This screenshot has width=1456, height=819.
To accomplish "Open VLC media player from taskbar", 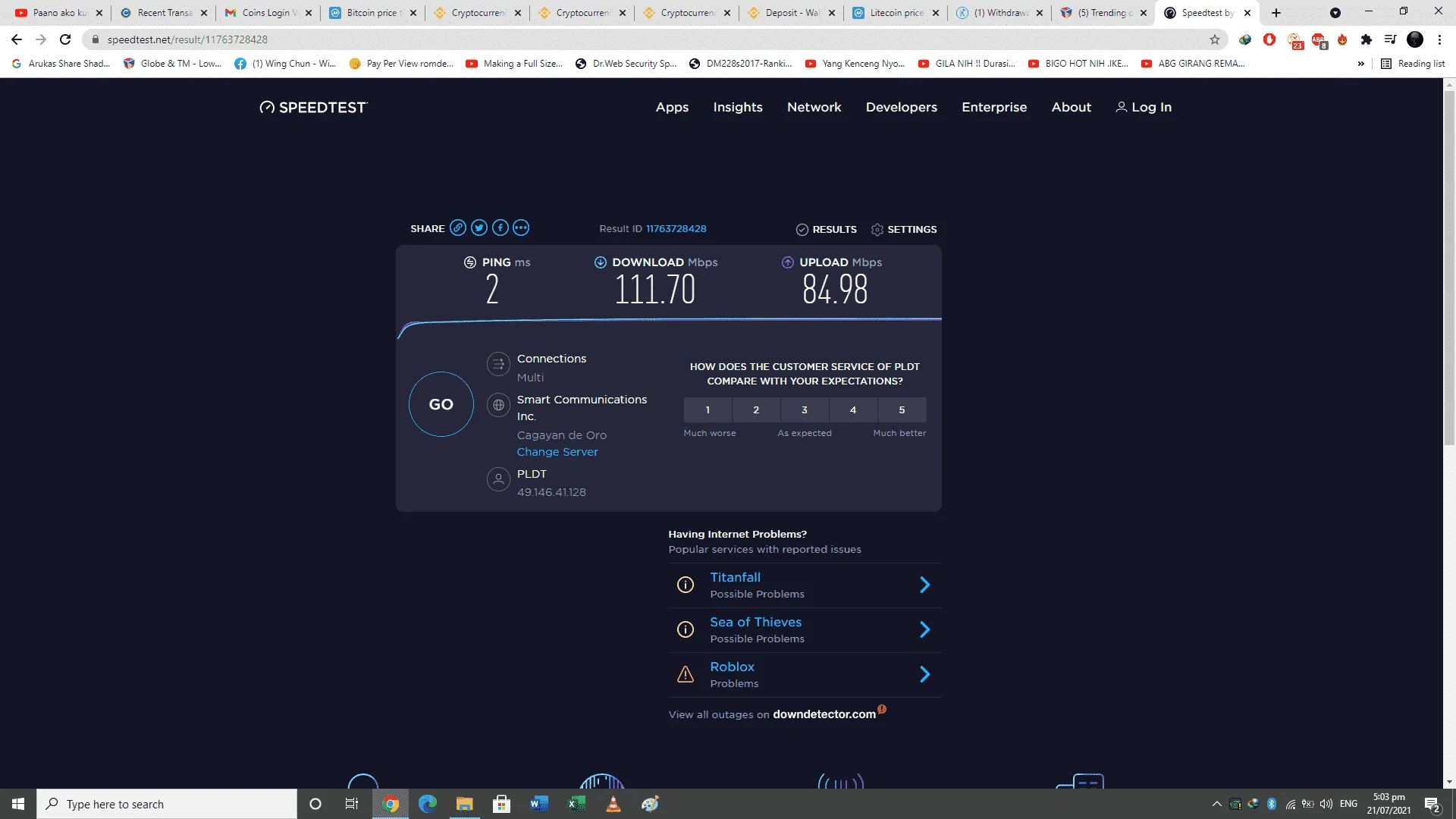I will [613, 804].
